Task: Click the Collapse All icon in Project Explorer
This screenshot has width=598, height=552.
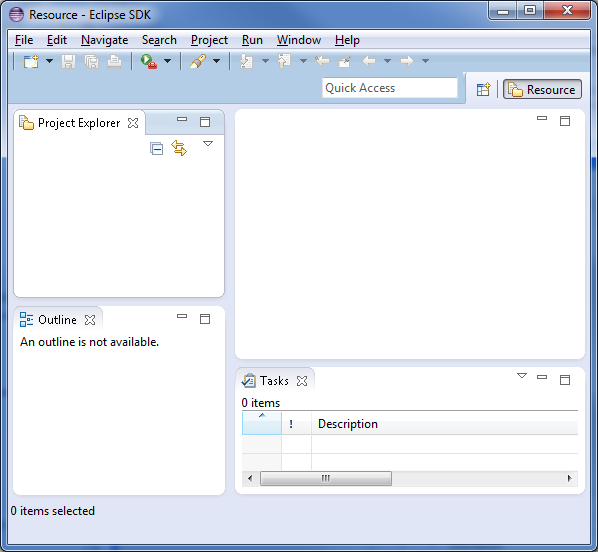Action: pos(157,148)
